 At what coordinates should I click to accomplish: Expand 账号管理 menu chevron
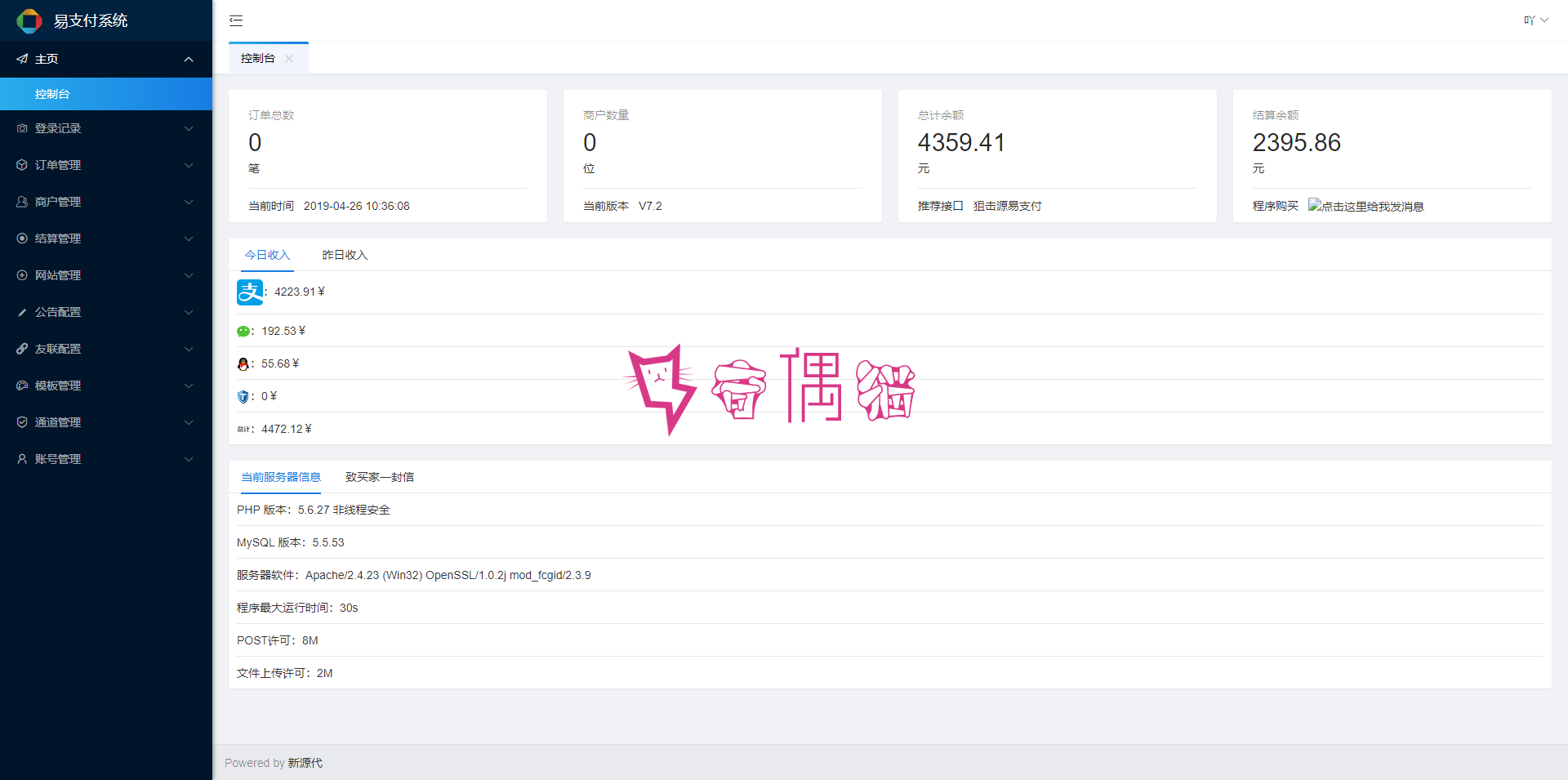coord(189,459)
